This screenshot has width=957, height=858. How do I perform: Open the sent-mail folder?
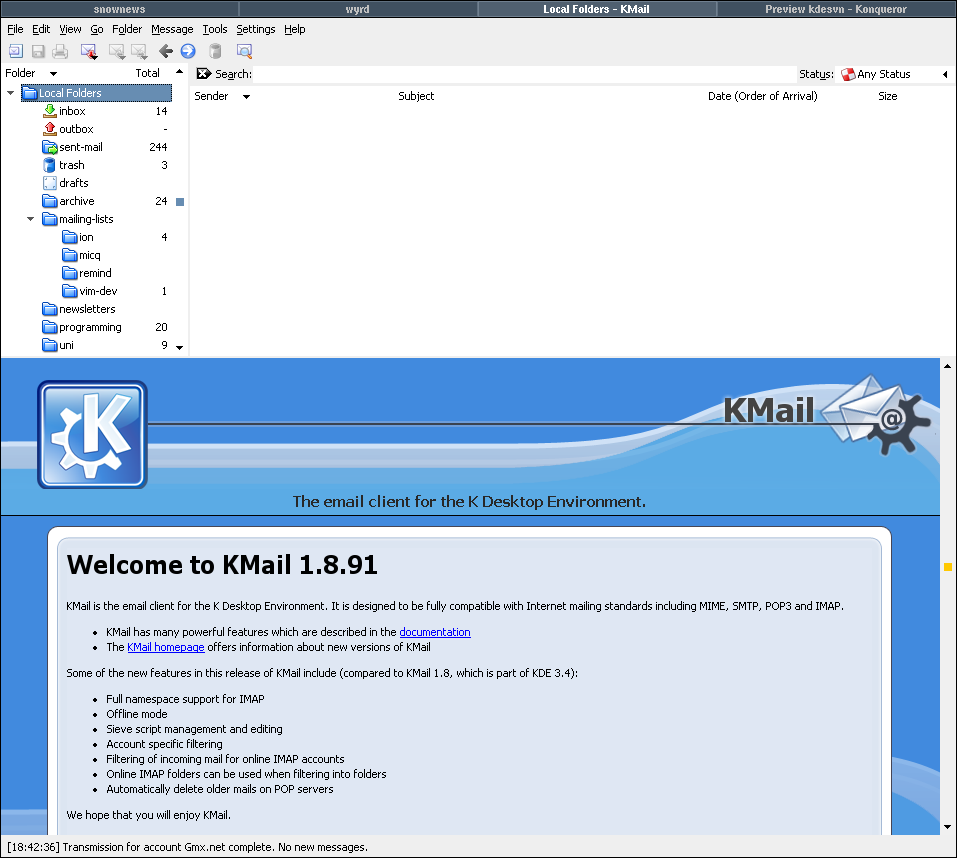point(81,147)
